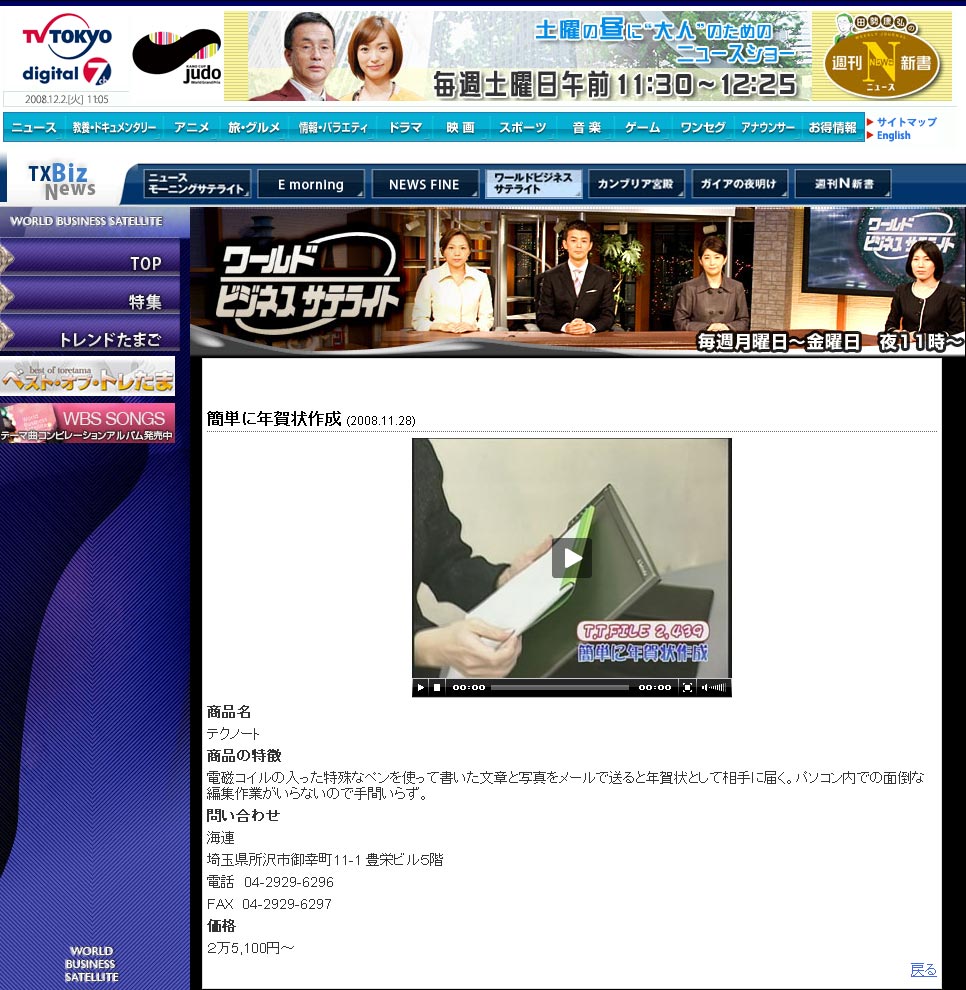Start the video with the center play overlay
This screenshot has height=990, width=966.
coord(572,558)
